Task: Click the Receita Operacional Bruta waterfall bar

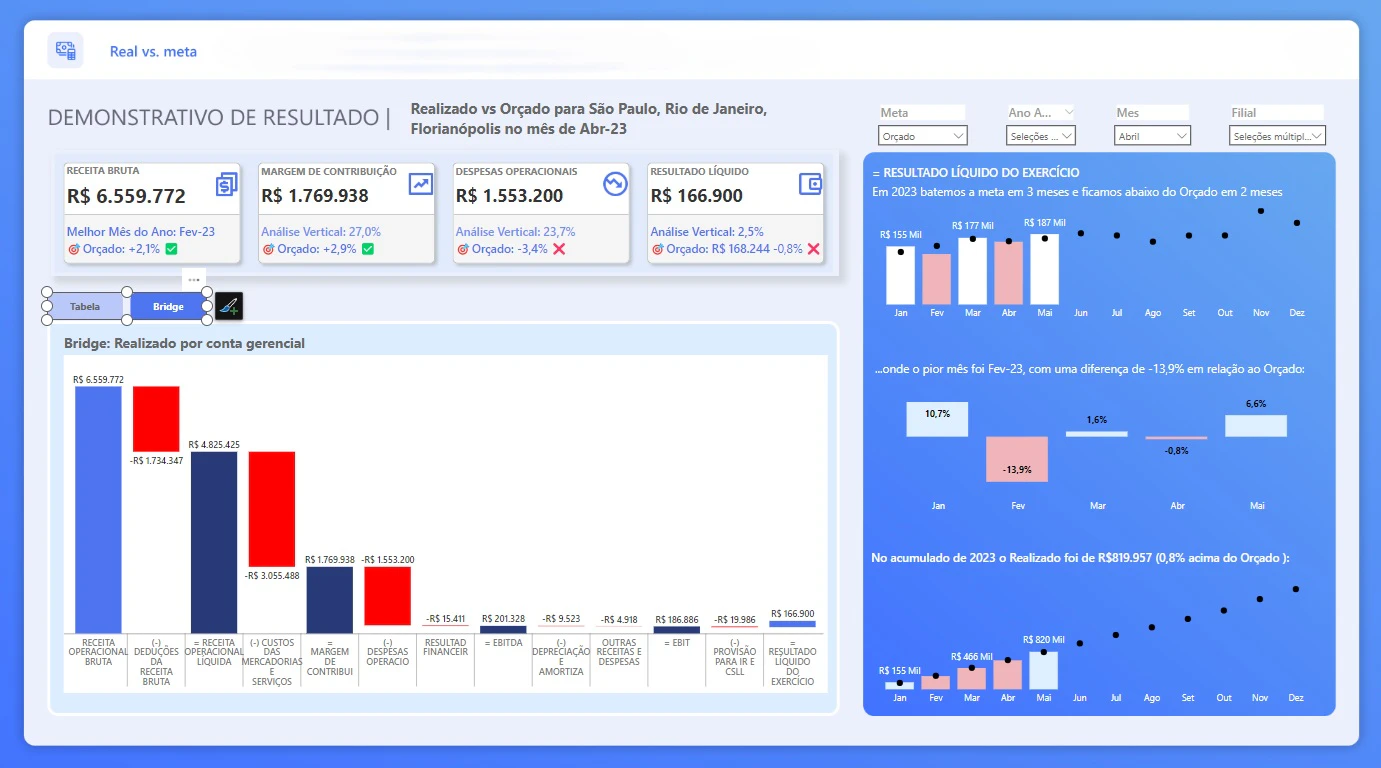Action: point(98,509)
